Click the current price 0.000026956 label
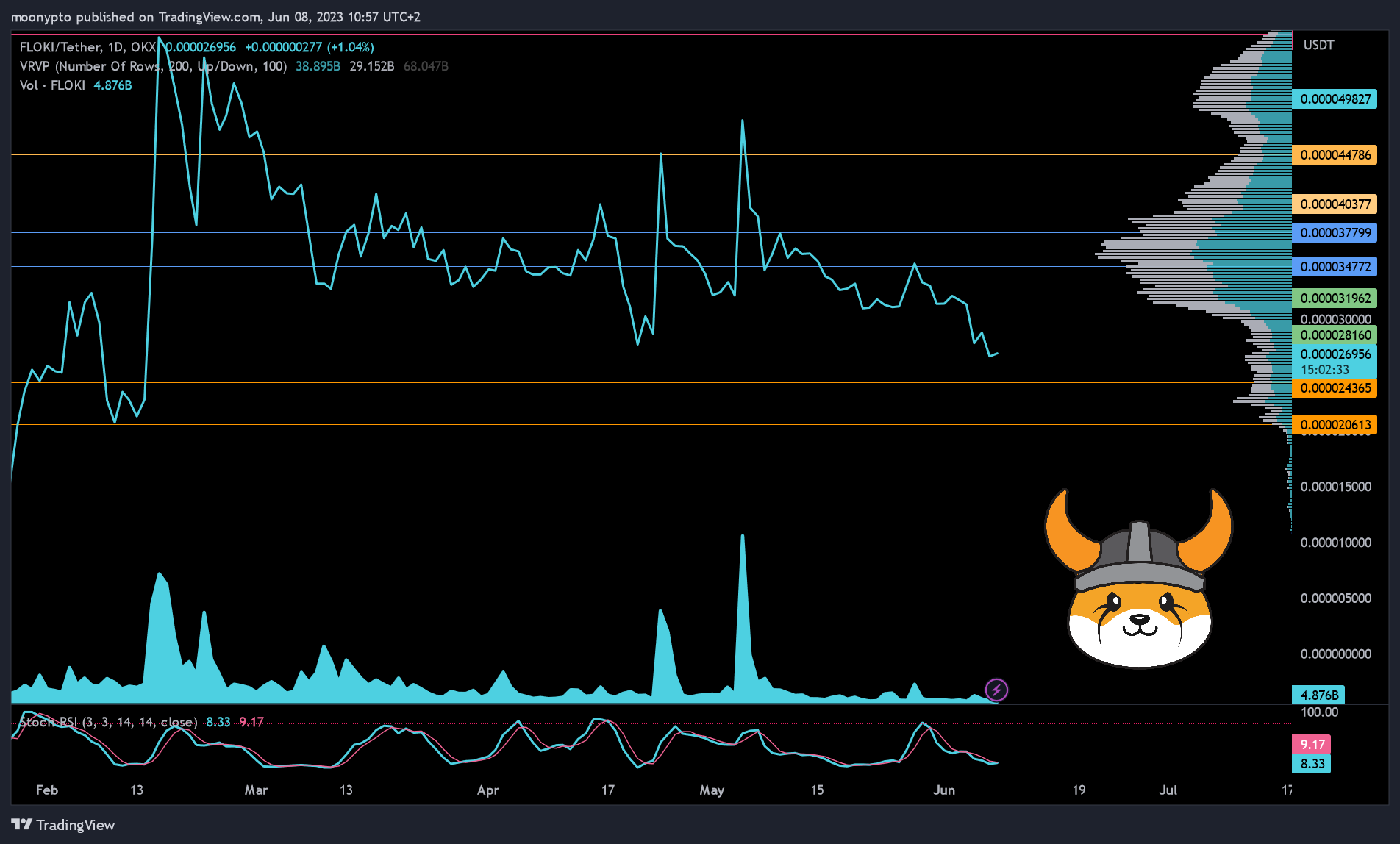The height and width of the screenshot is (844, 1400). pos(1335,354)
